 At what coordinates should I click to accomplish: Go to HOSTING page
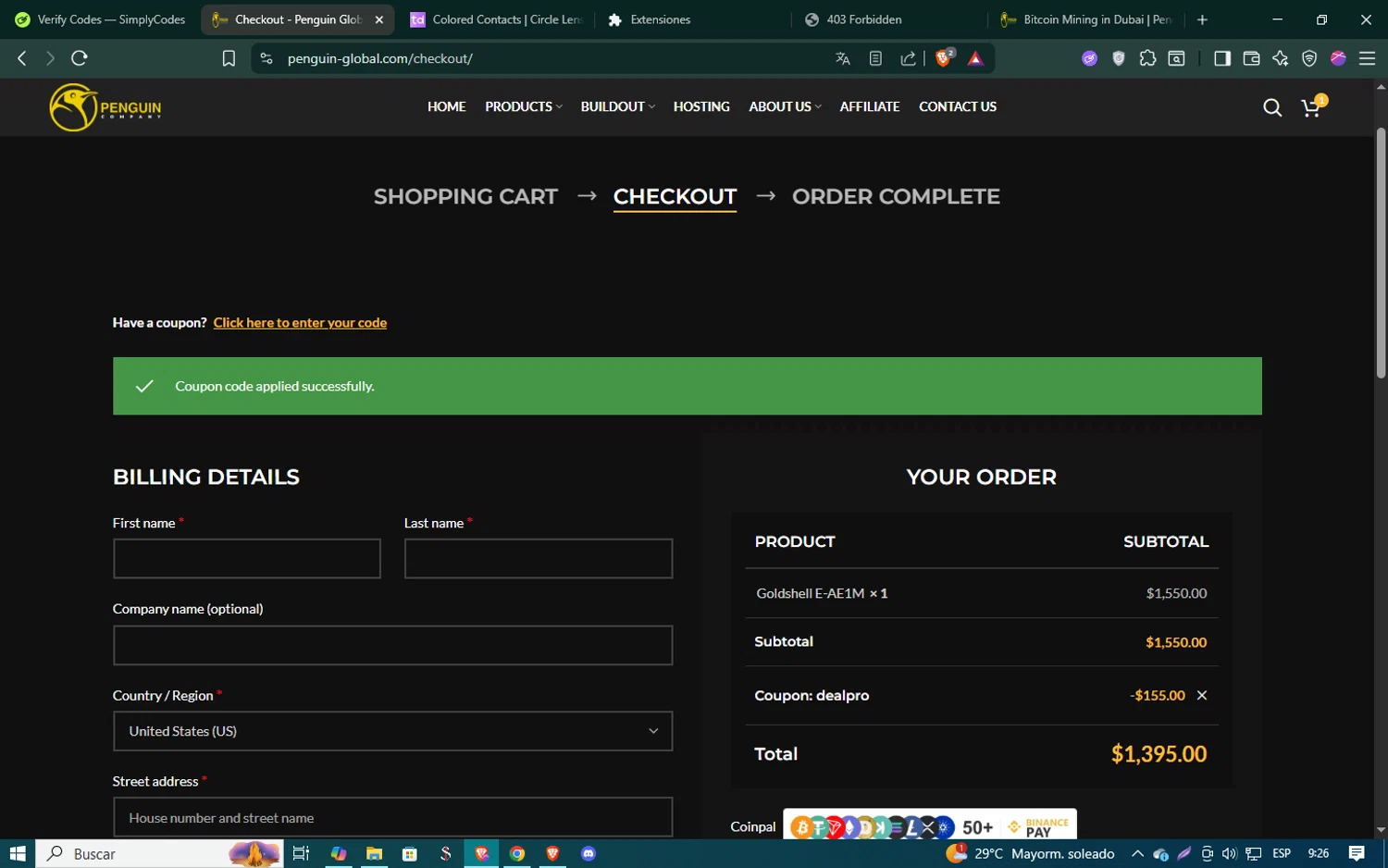point(701,106)
